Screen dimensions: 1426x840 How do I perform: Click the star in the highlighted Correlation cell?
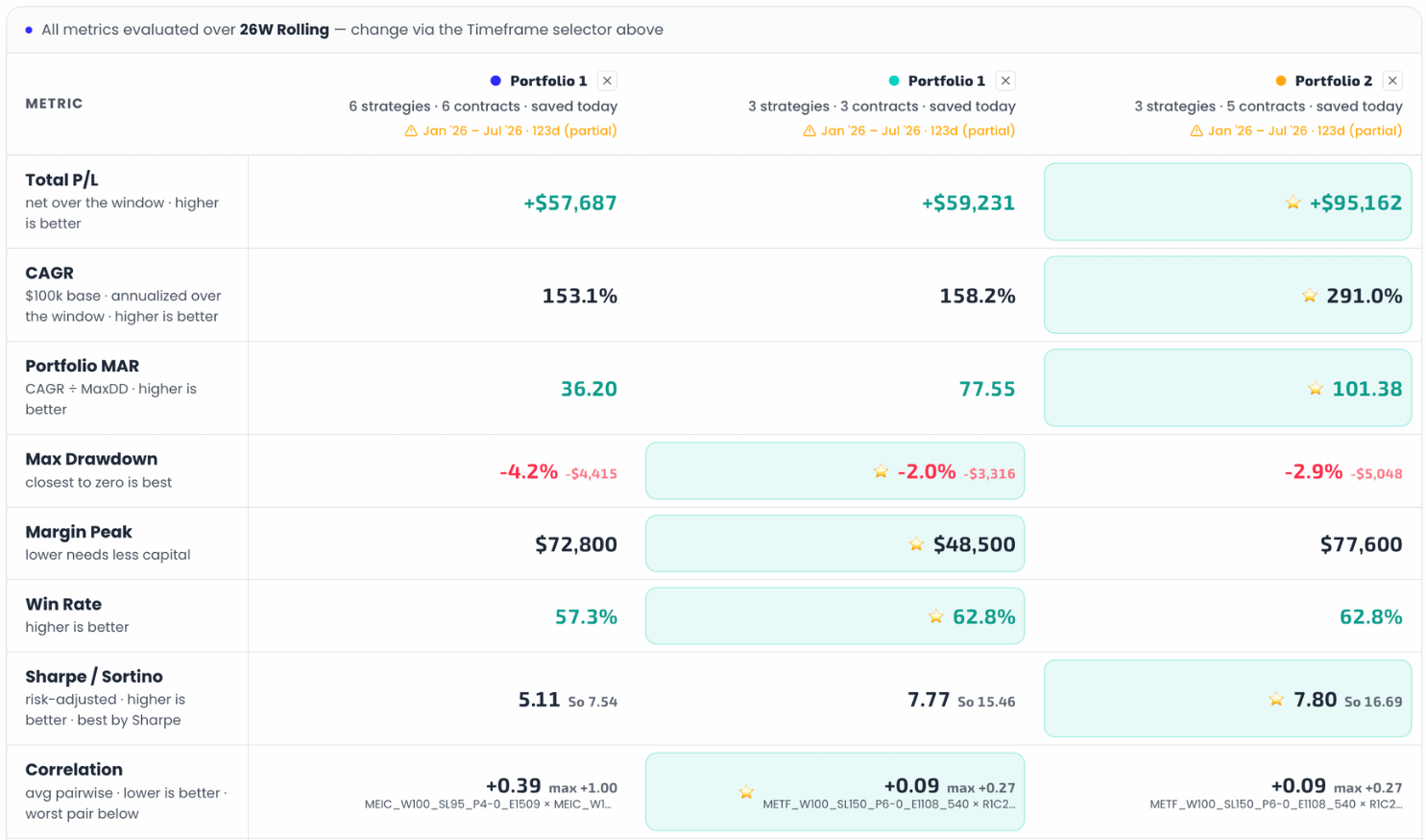click(746, 792)
